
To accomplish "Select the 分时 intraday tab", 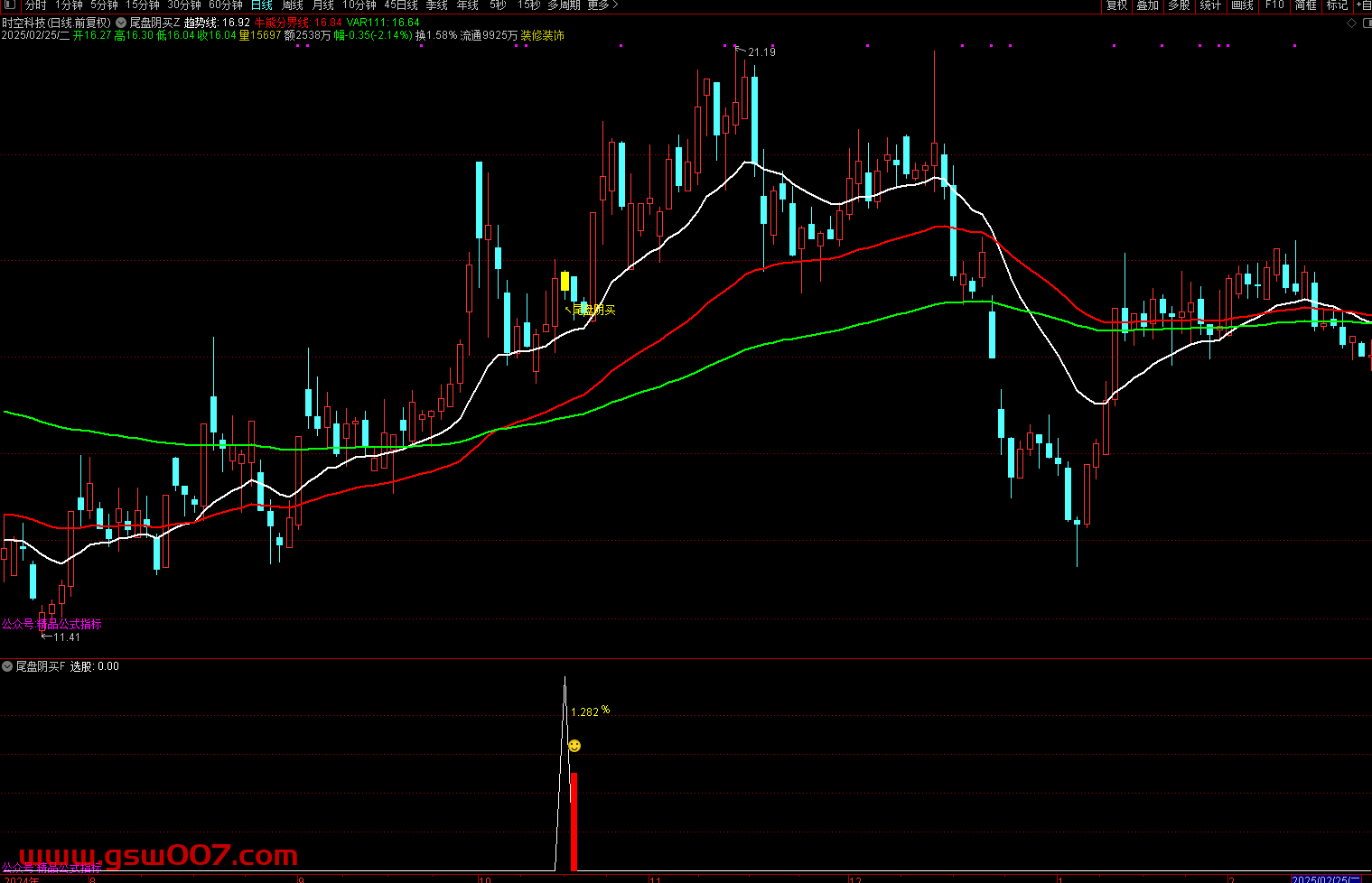I will pos(36,5).
